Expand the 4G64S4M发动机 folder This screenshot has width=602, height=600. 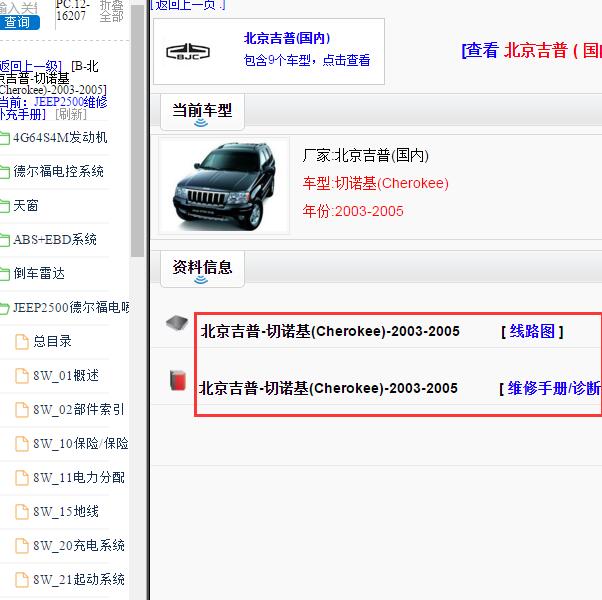pyautogui.click(x=60, y=137)
